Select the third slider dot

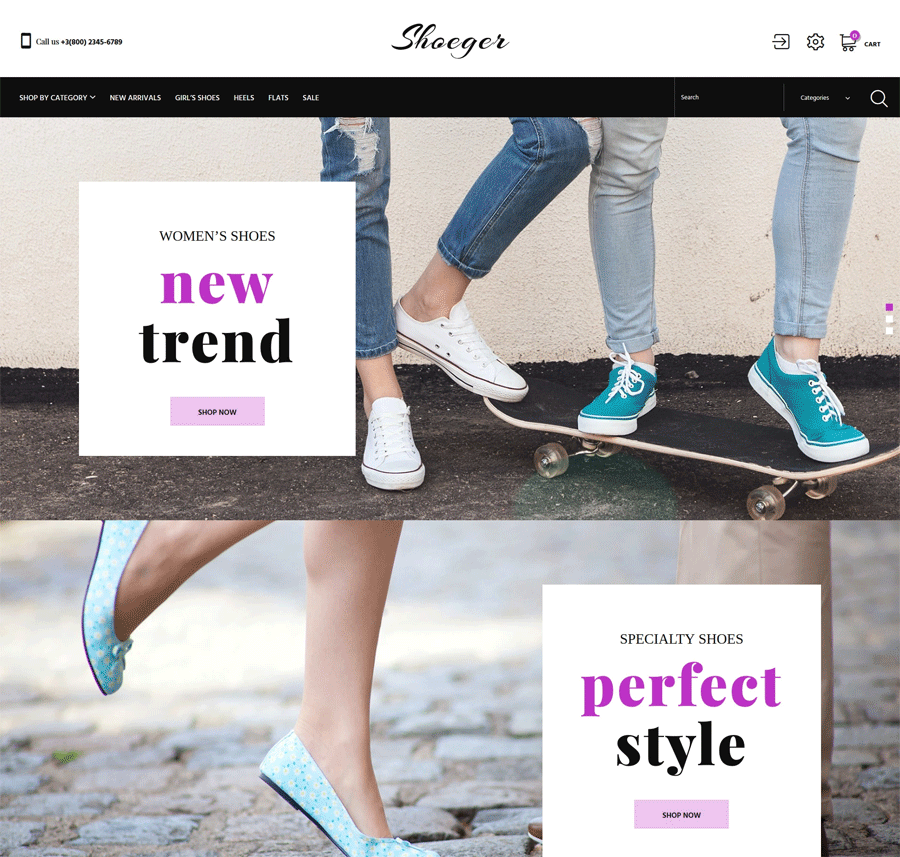click(889, 331)
